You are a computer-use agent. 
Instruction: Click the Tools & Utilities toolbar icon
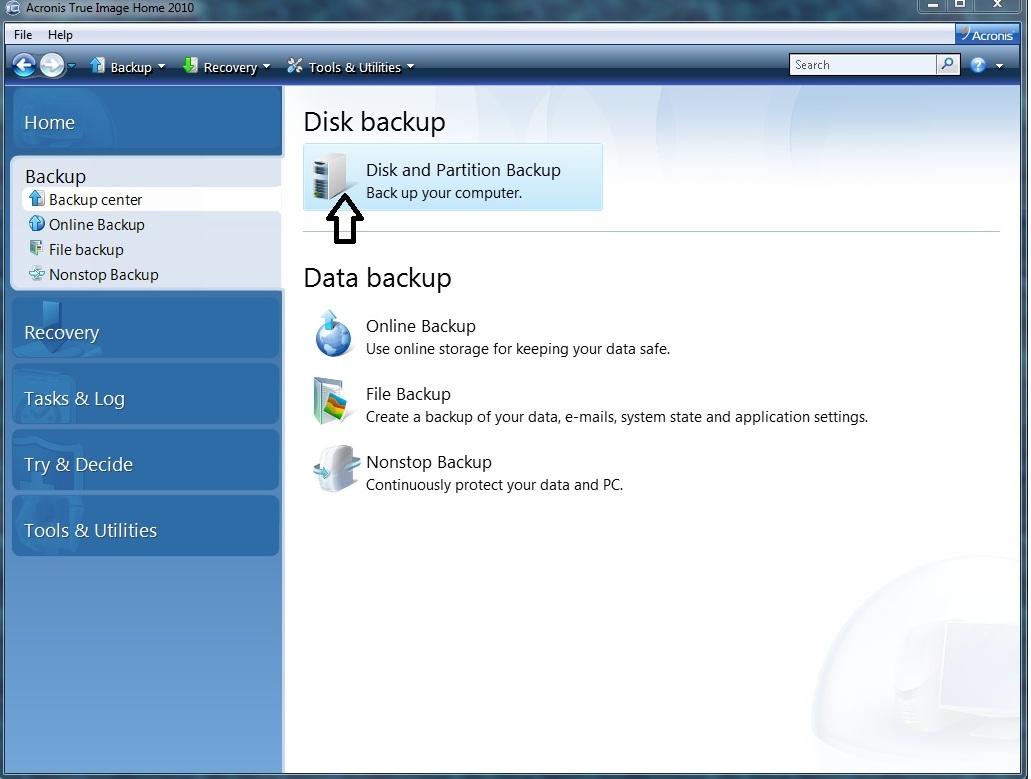(x=295, y=66)
